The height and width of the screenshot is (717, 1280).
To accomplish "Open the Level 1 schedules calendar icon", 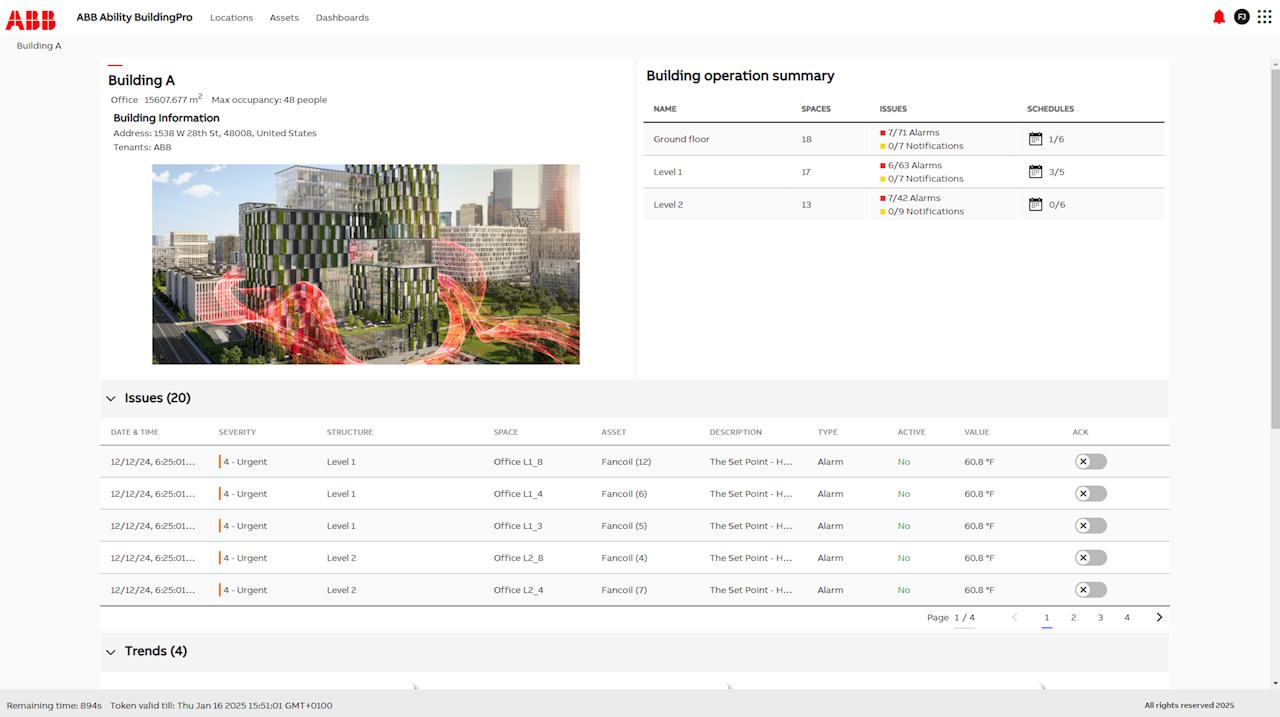I will (x=1034, y=171).
